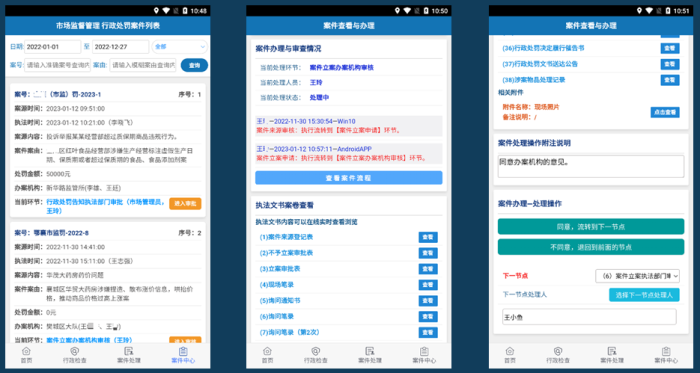Click 点击查看 for the 现场照片 attachment
The width and height of the screenshot is (700, 373).
click(x=665, y=112)
